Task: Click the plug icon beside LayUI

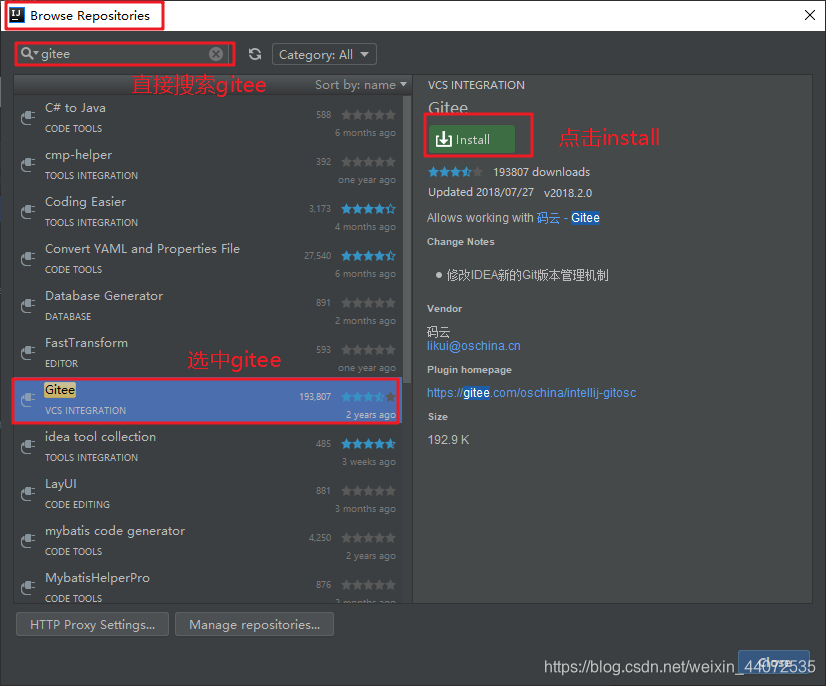Action: click(x=28, y=494)
